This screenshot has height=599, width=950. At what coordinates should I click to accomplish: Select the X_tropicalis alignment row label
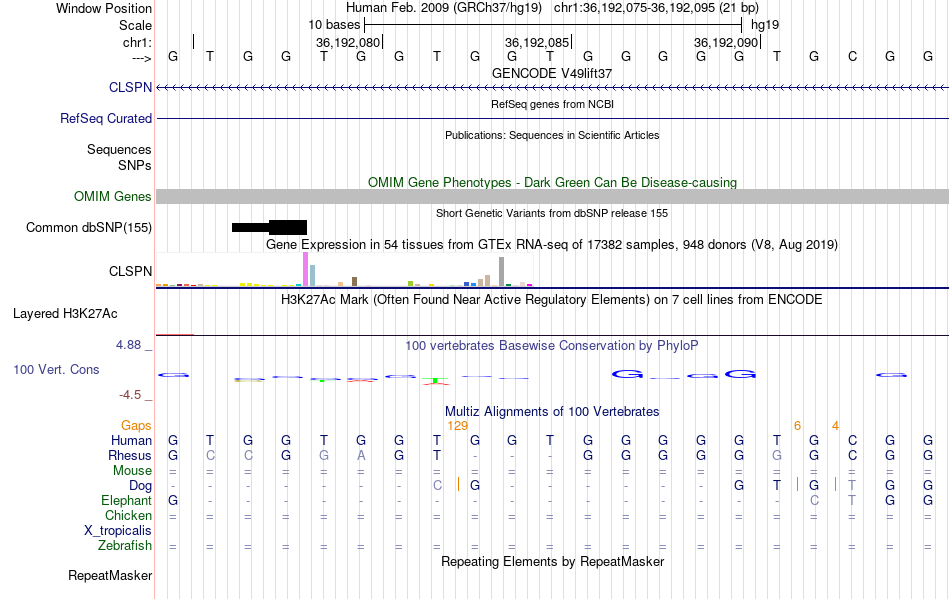[118, 531]
